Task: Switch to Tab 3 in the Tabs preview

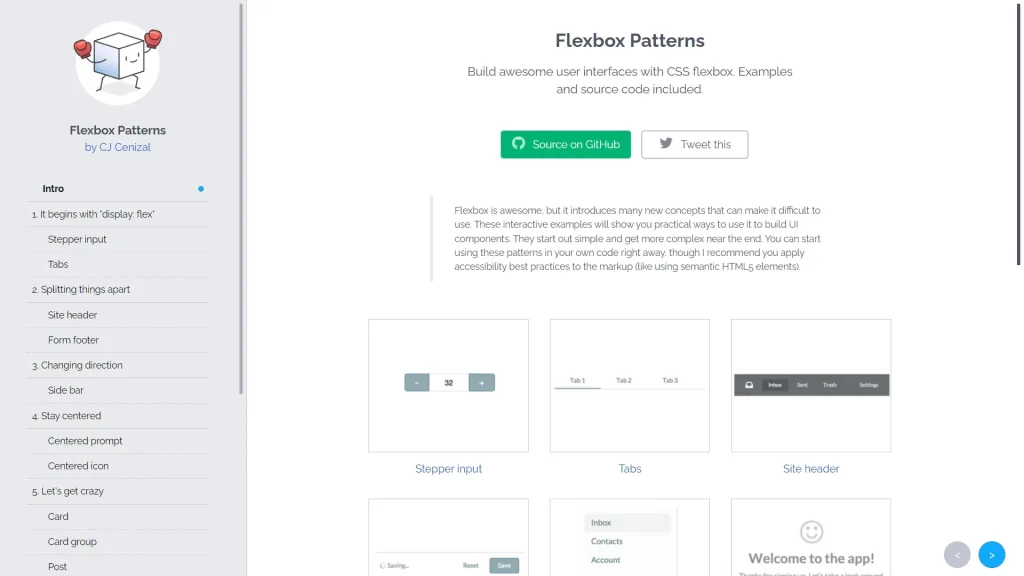Action: (670, 379)
